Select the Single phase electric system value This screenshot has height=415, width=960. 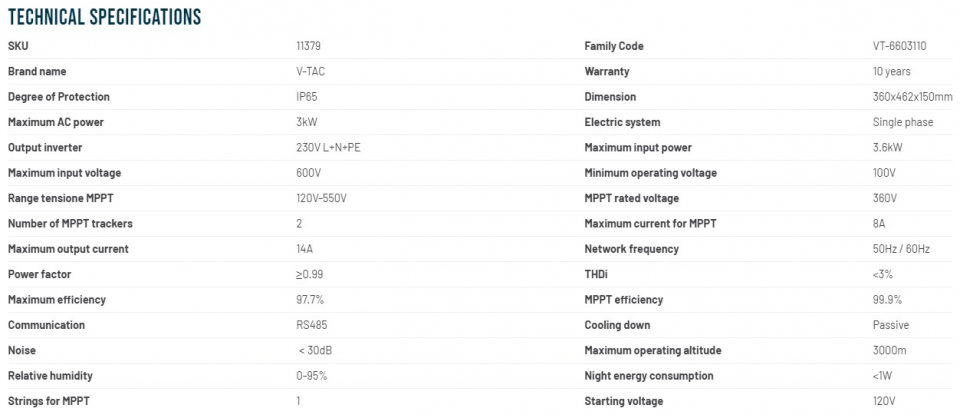[x=902, y=122]
